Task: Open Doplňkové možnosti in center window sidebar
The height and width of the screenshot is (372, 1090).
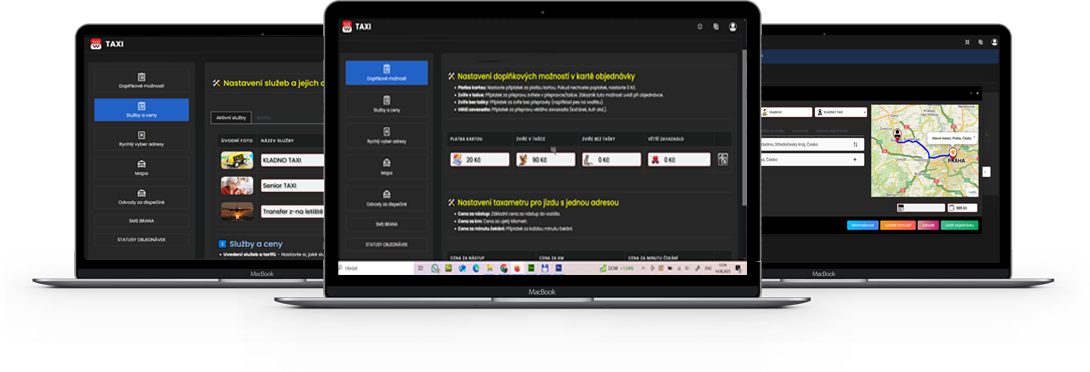Action: click(387, 73)
